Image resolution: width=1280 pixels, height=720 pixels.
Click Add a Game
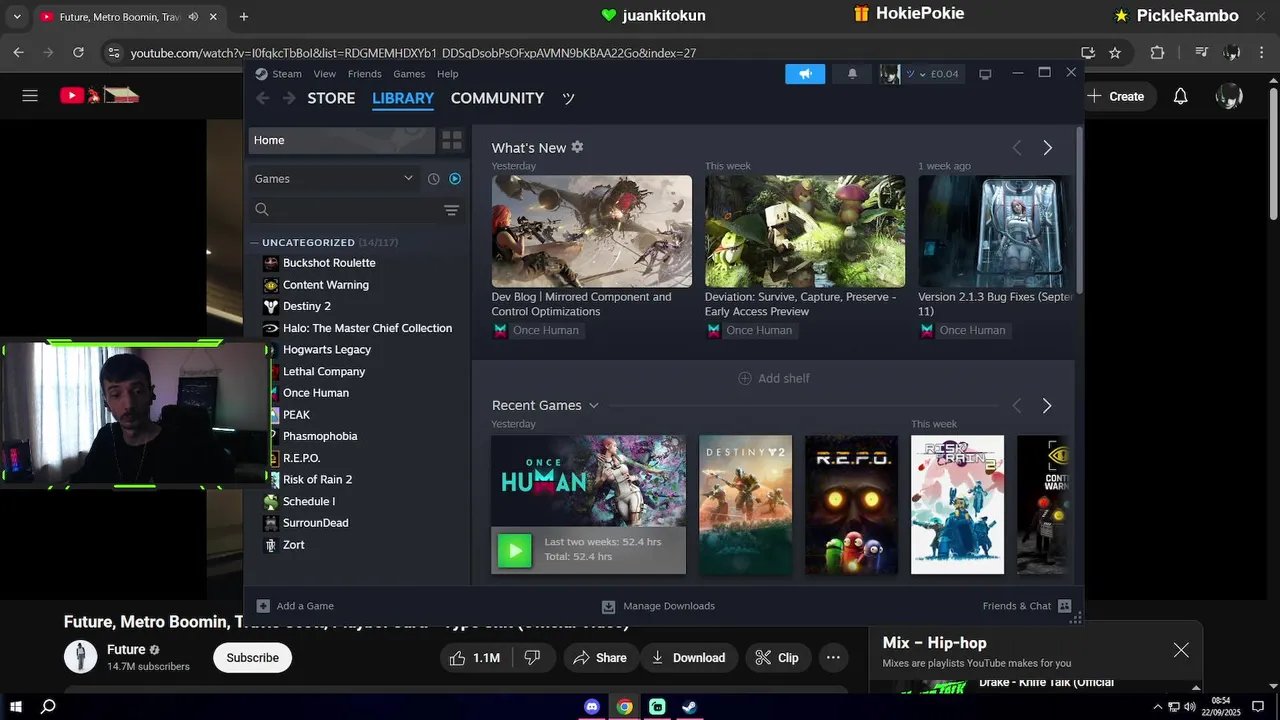pos(295,606)
